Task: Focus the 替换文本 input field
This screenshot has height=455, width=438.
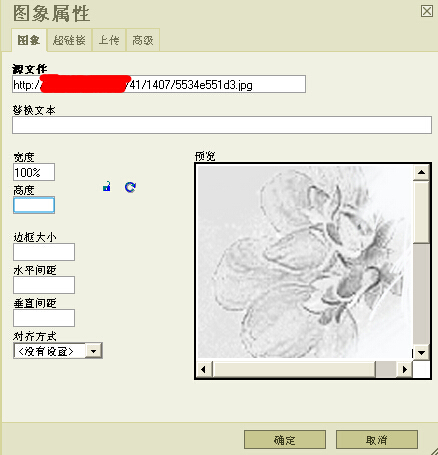Action: pyautogui.click(x=222, y=125)
